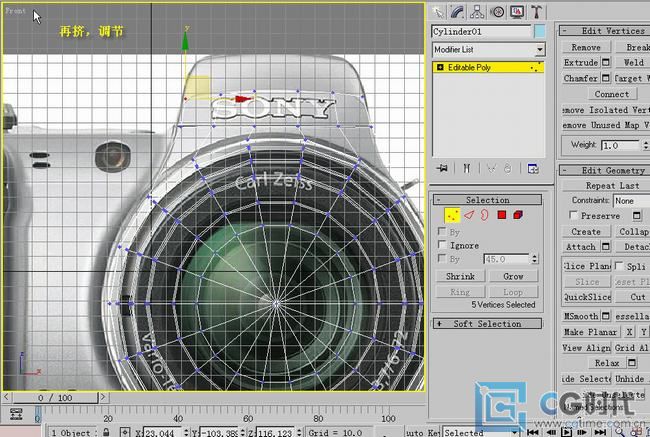Click the Front viewport label
This screenshot has width=650, height=437.
coord(15,11)
